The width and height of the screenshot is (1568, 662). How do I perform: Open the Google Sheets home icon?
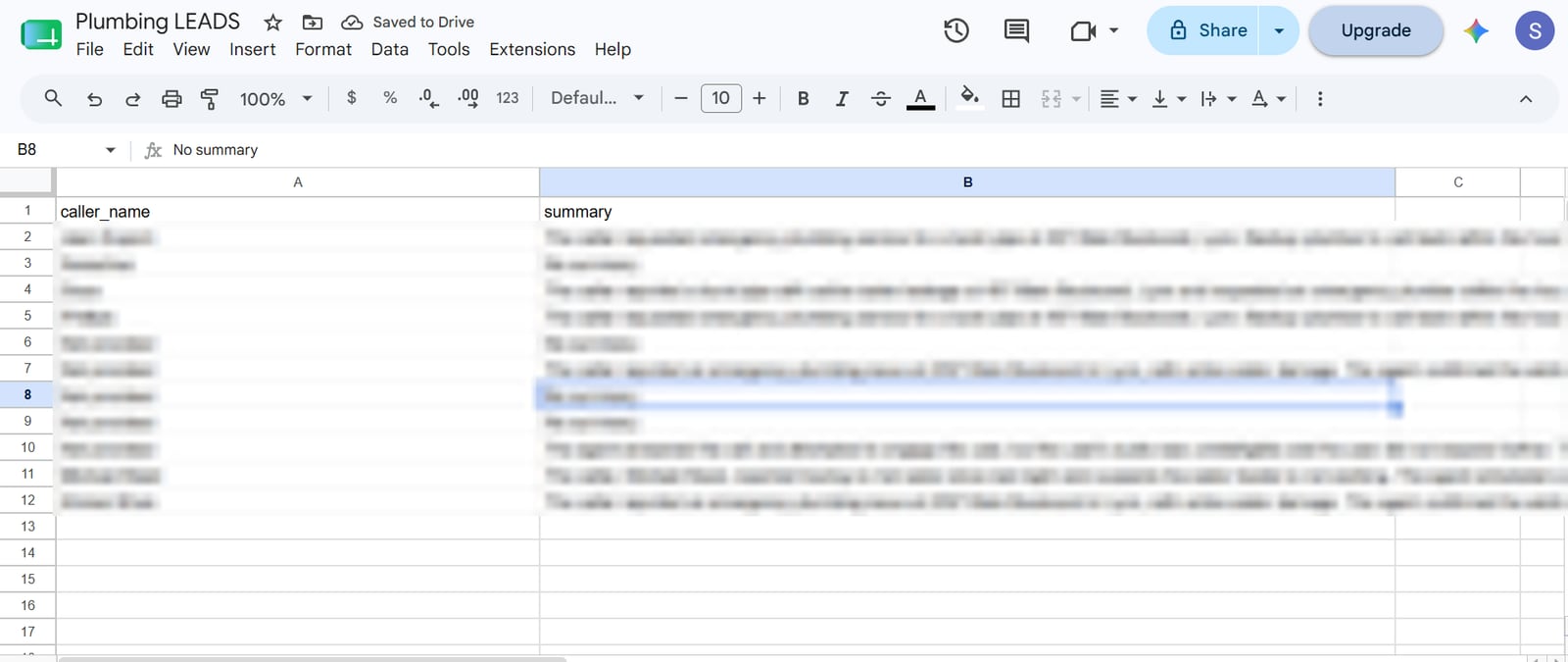point(41,35)
